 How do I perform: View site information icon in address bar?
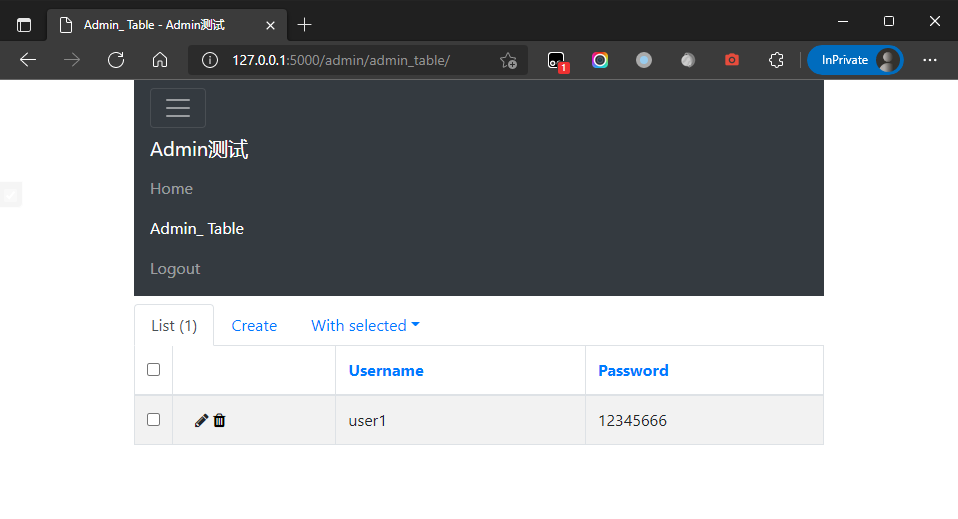point(210,60)
